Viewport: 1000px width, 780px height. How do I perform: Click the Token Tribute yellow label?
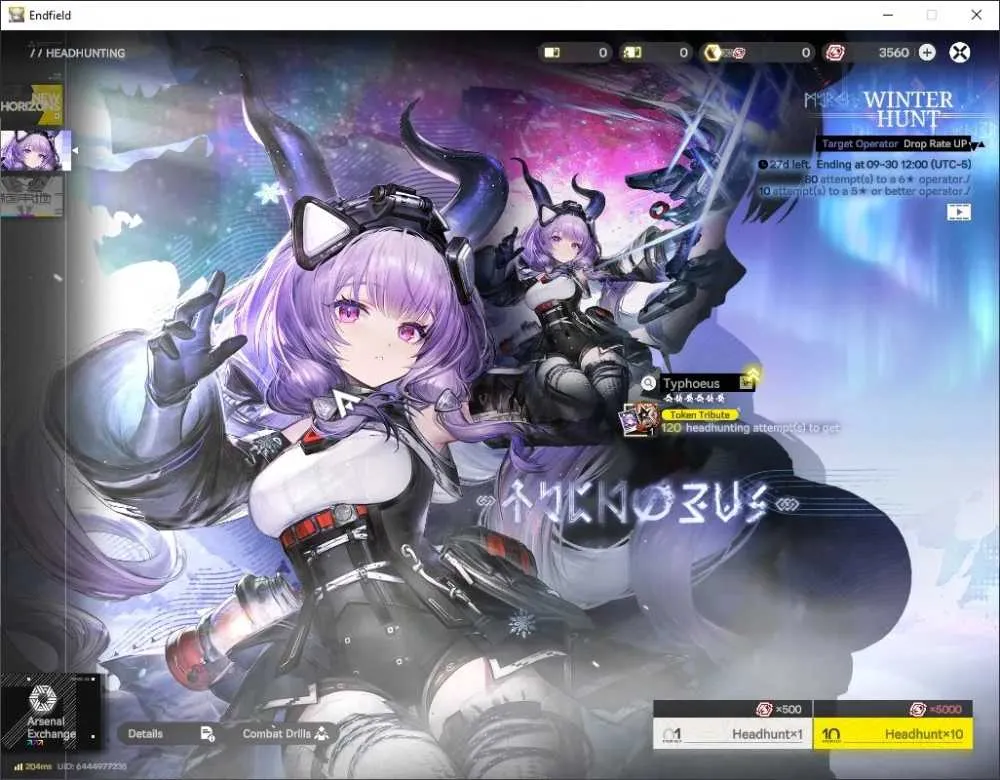[x=700, y=415]
